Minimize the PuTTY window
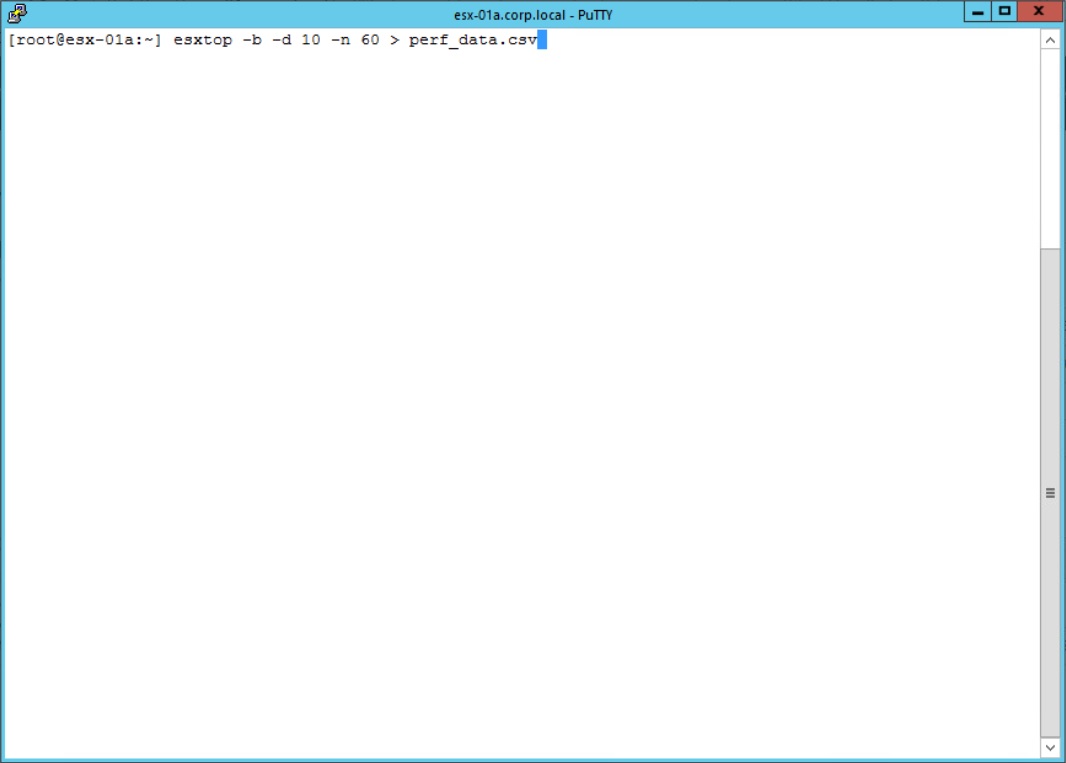This screenshot has width=1066, height=763. click(x=978, y=12)
